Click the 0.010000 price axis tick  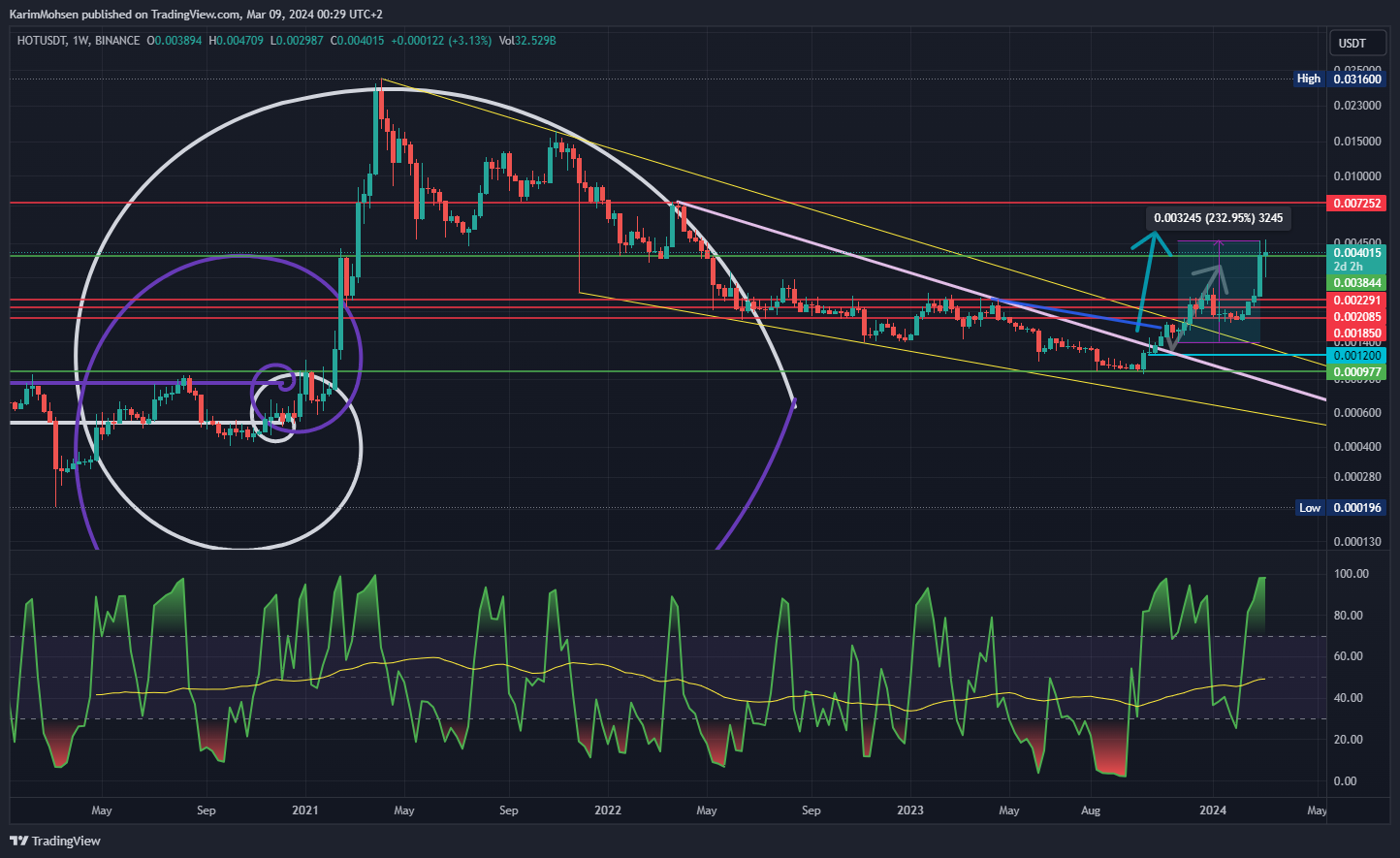[x=1357, y=176]
